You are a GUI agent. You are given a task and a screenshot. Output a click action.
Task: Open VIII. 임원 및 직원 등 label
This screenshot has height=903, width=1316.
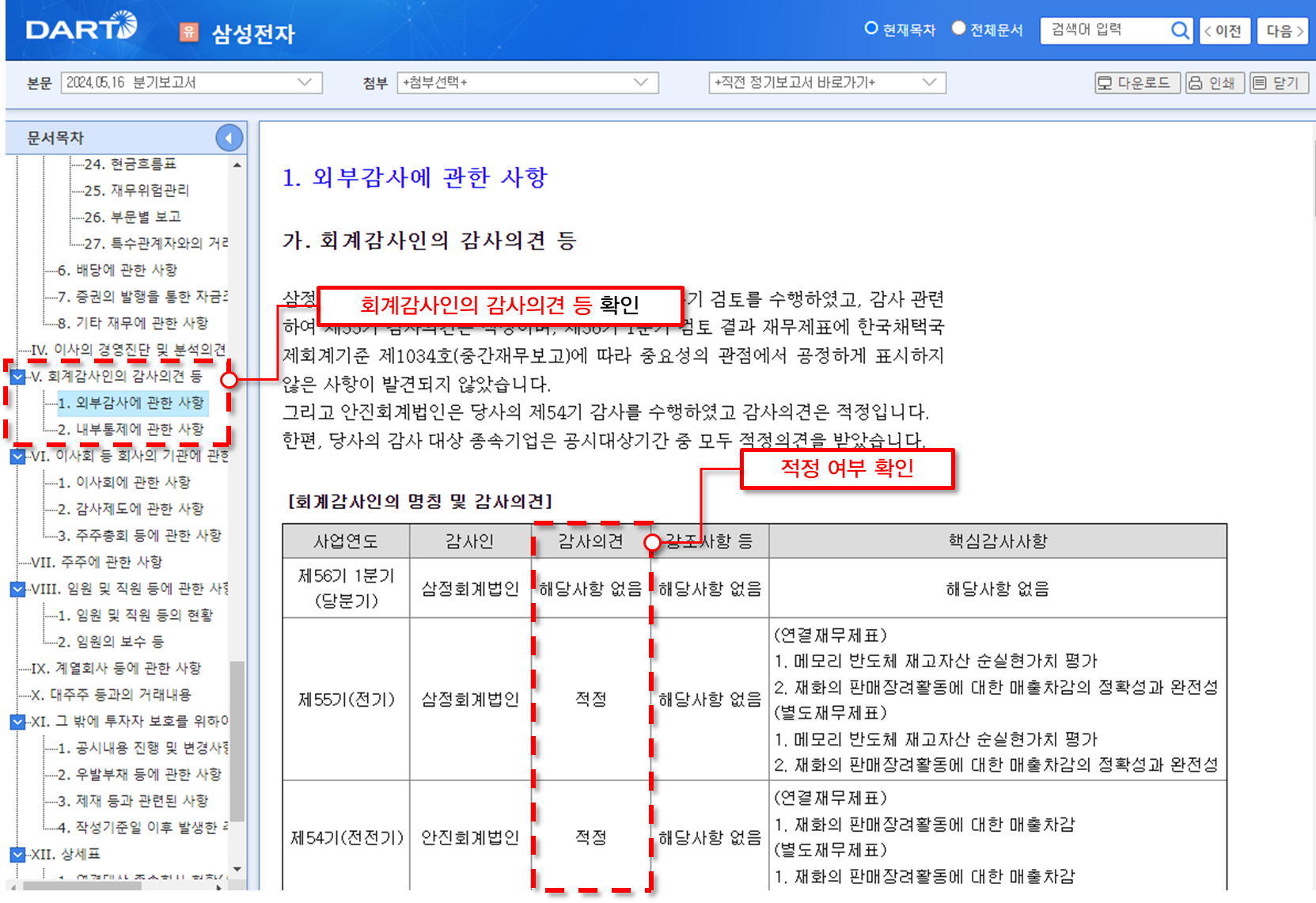click(130, 589)
